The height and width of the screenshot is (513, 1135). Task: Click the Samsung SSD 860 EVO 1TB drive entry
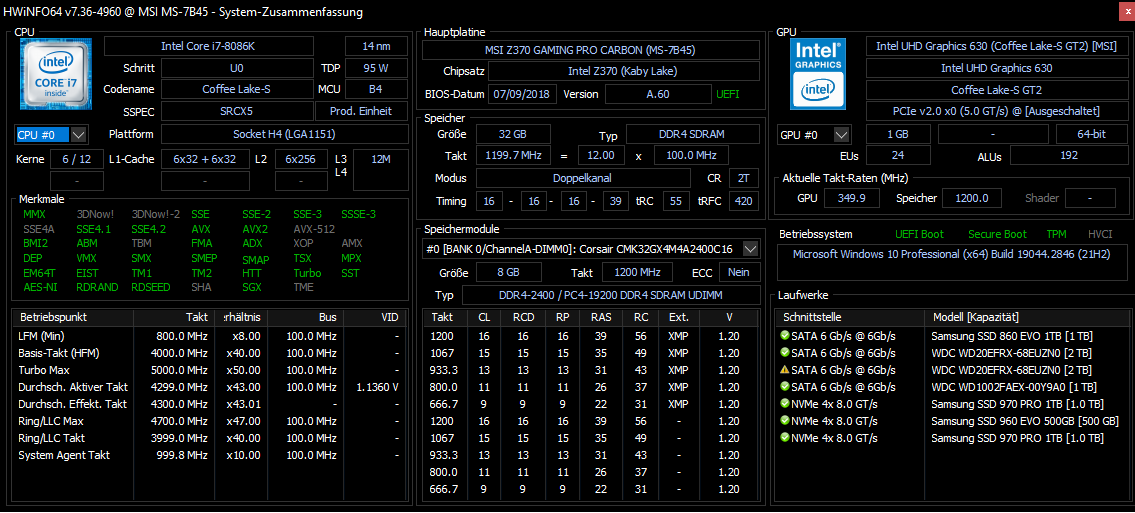coord(1012,336)
